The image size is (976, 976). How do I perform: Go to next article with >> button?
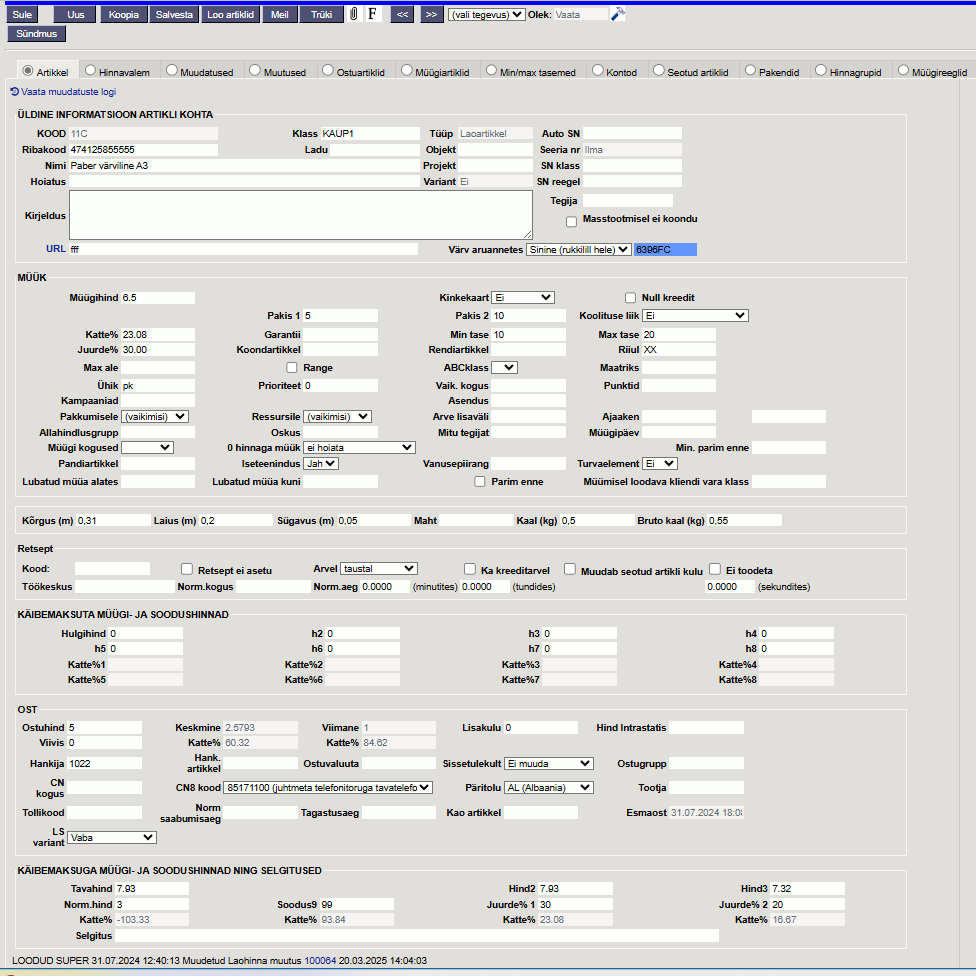point(431,15)
